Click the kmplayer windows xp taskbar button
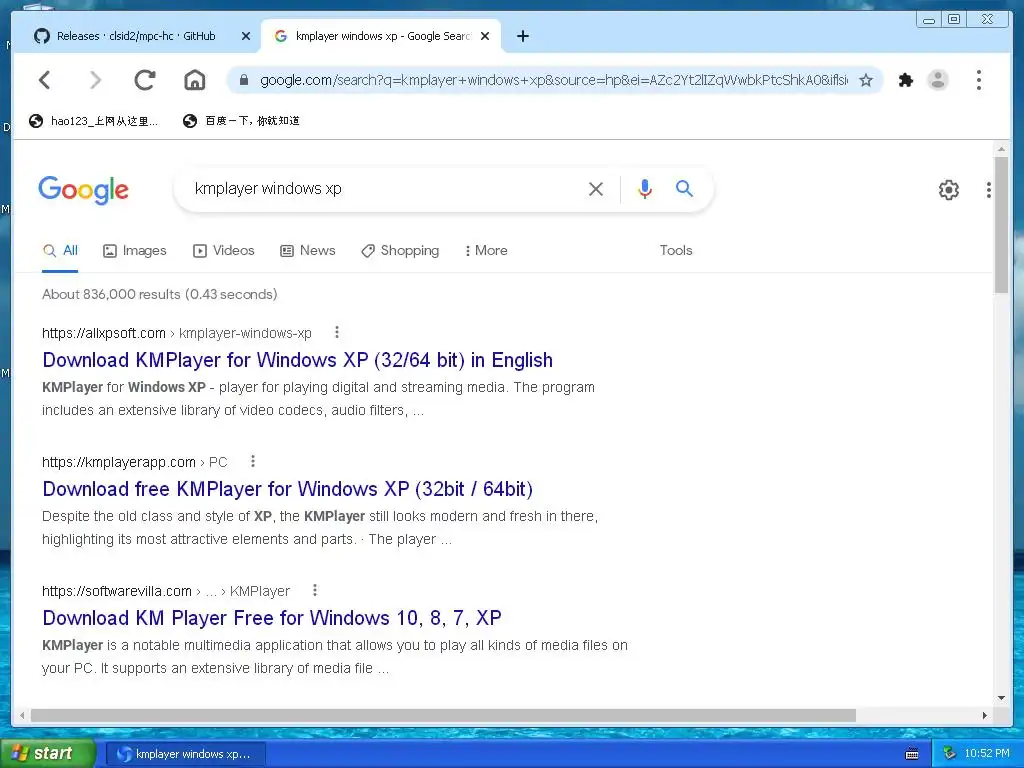Image resolution: width=1024 pixels, height=768 pixels. coord(185,754)
